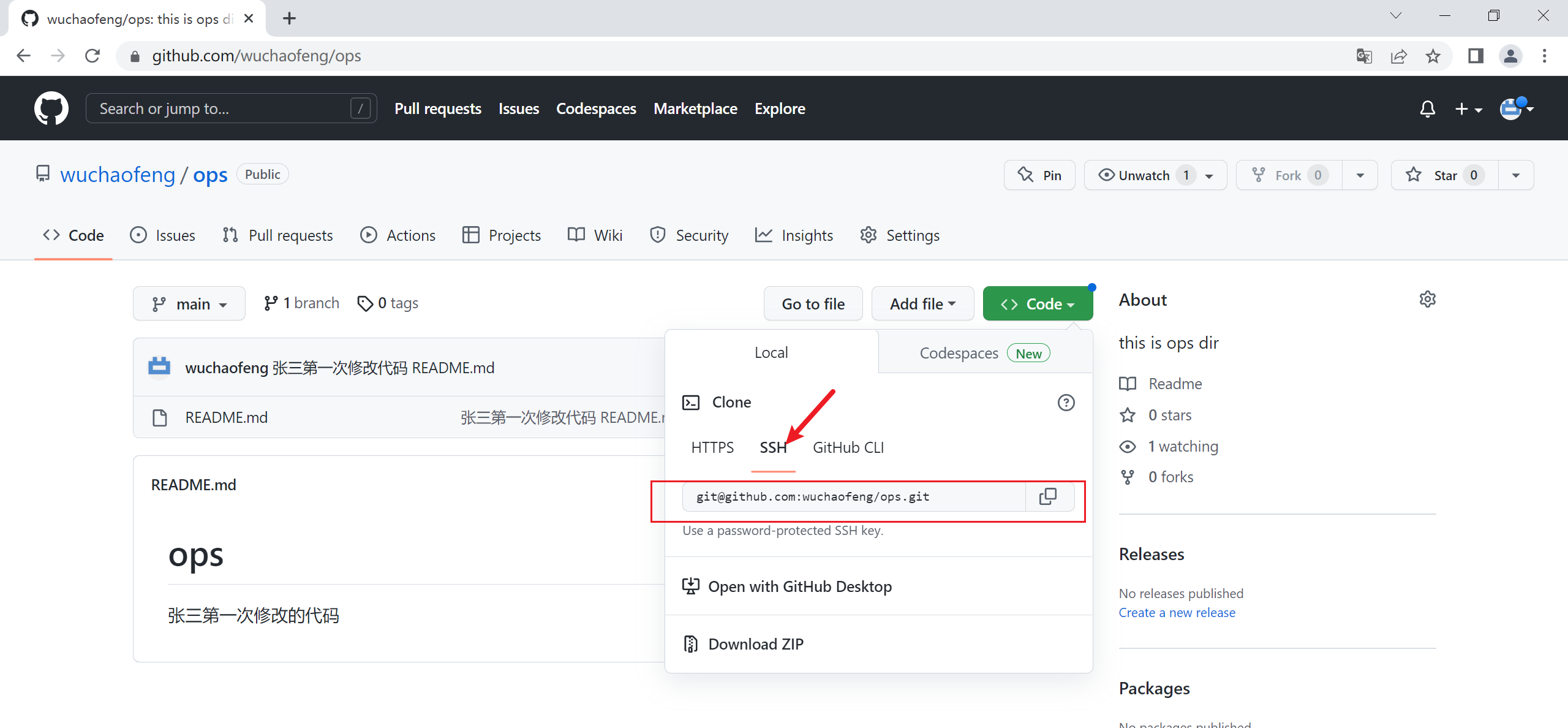Click browser reload page button
Screen dimensions: 1568x728
92,56
